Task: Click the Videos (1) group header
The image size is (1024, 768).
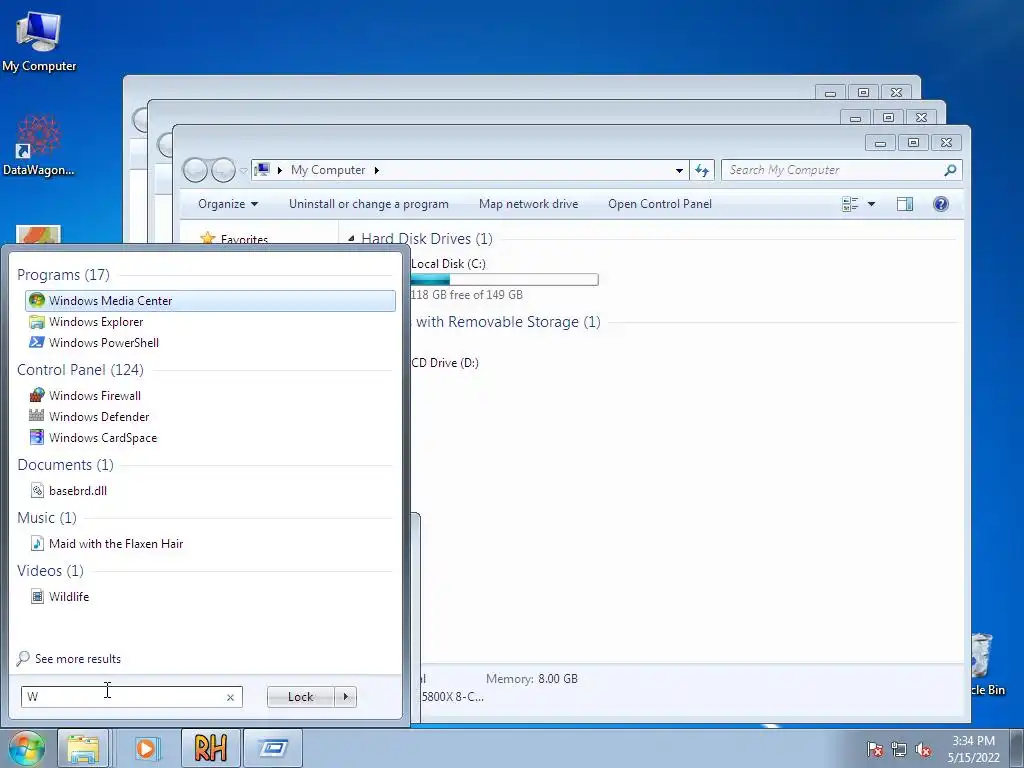Action: click(50, 571)
